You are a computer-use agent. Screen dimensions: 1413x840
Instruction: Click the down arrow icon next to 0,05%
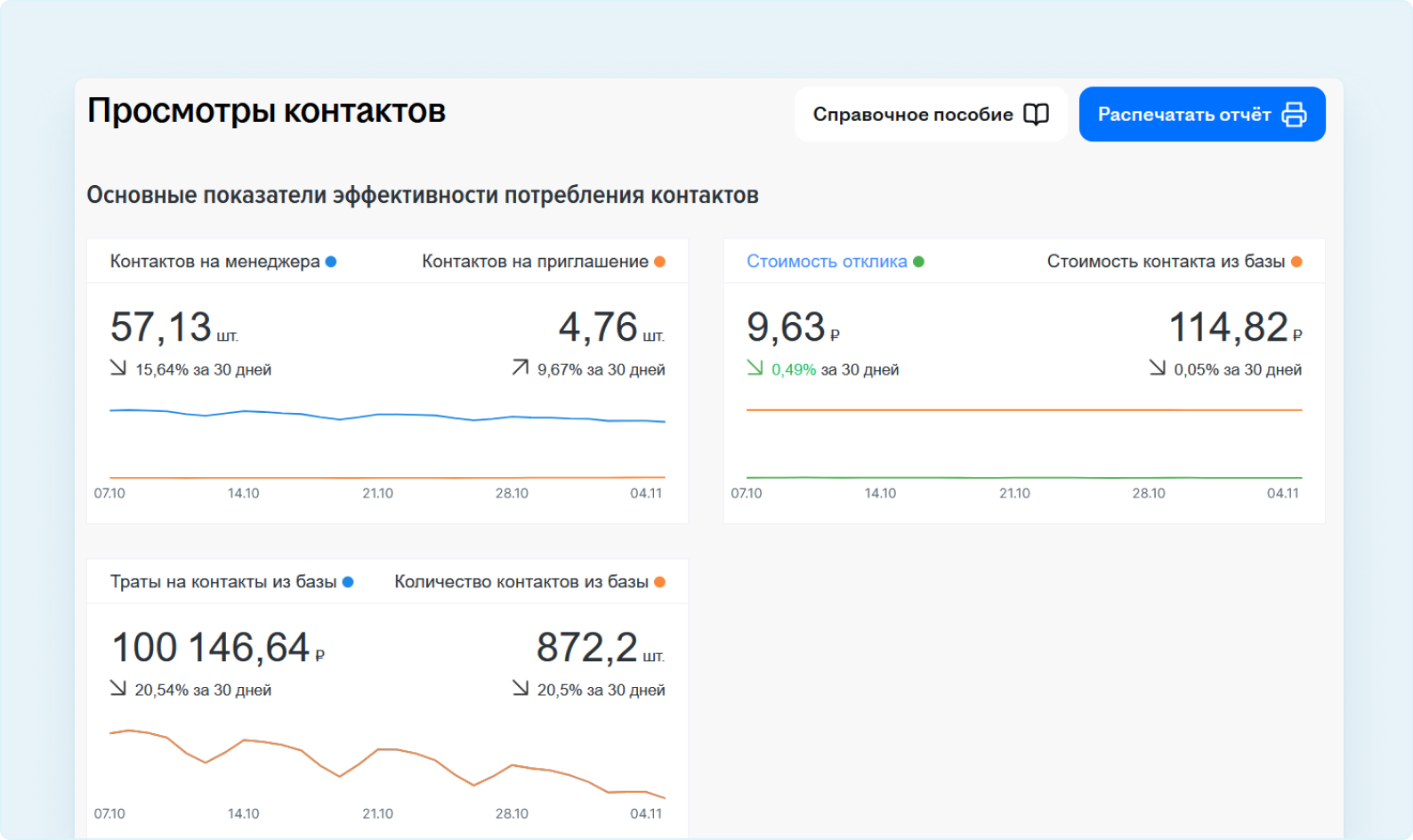coord(1157,367)
